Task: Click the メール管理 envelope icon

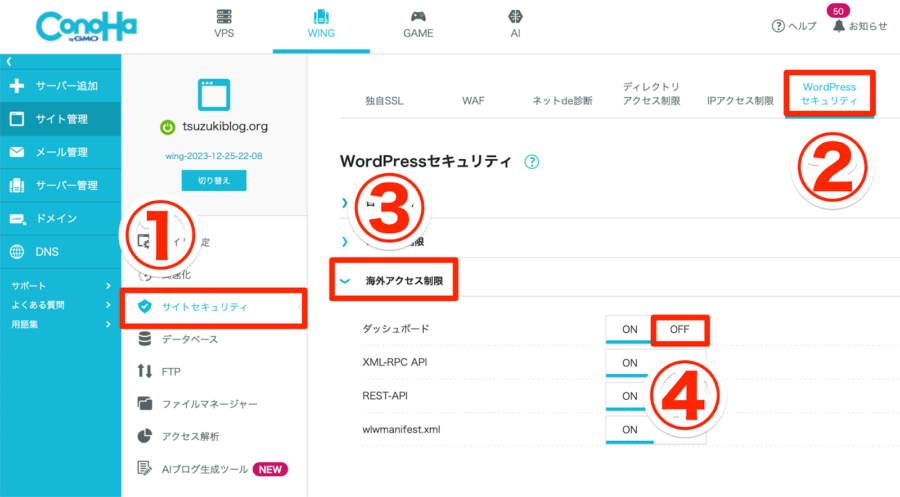Action: pos(17,152)
